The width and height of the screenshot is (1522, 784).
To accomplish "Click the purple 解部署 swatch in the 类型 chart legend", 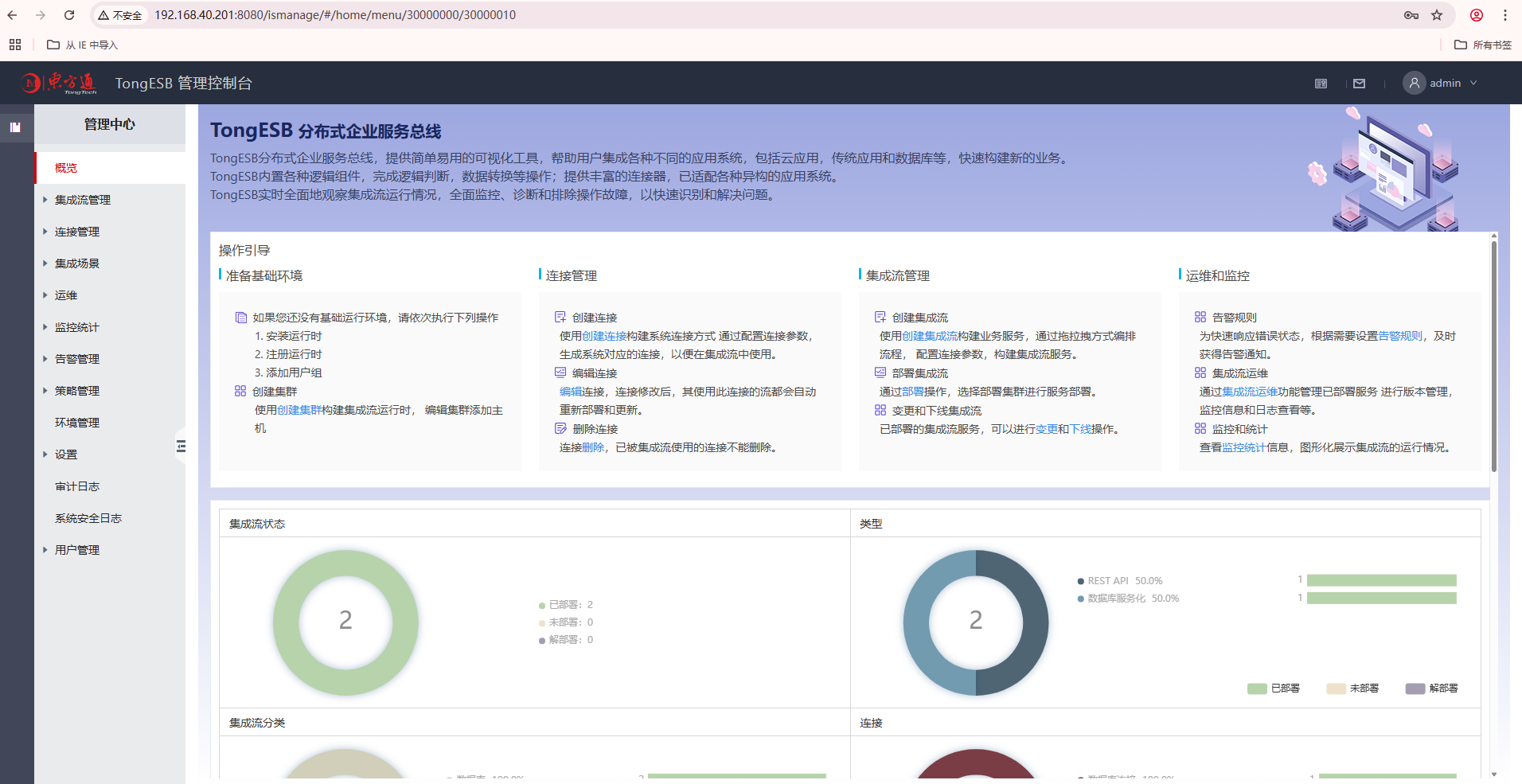I will click(1415, 688).
